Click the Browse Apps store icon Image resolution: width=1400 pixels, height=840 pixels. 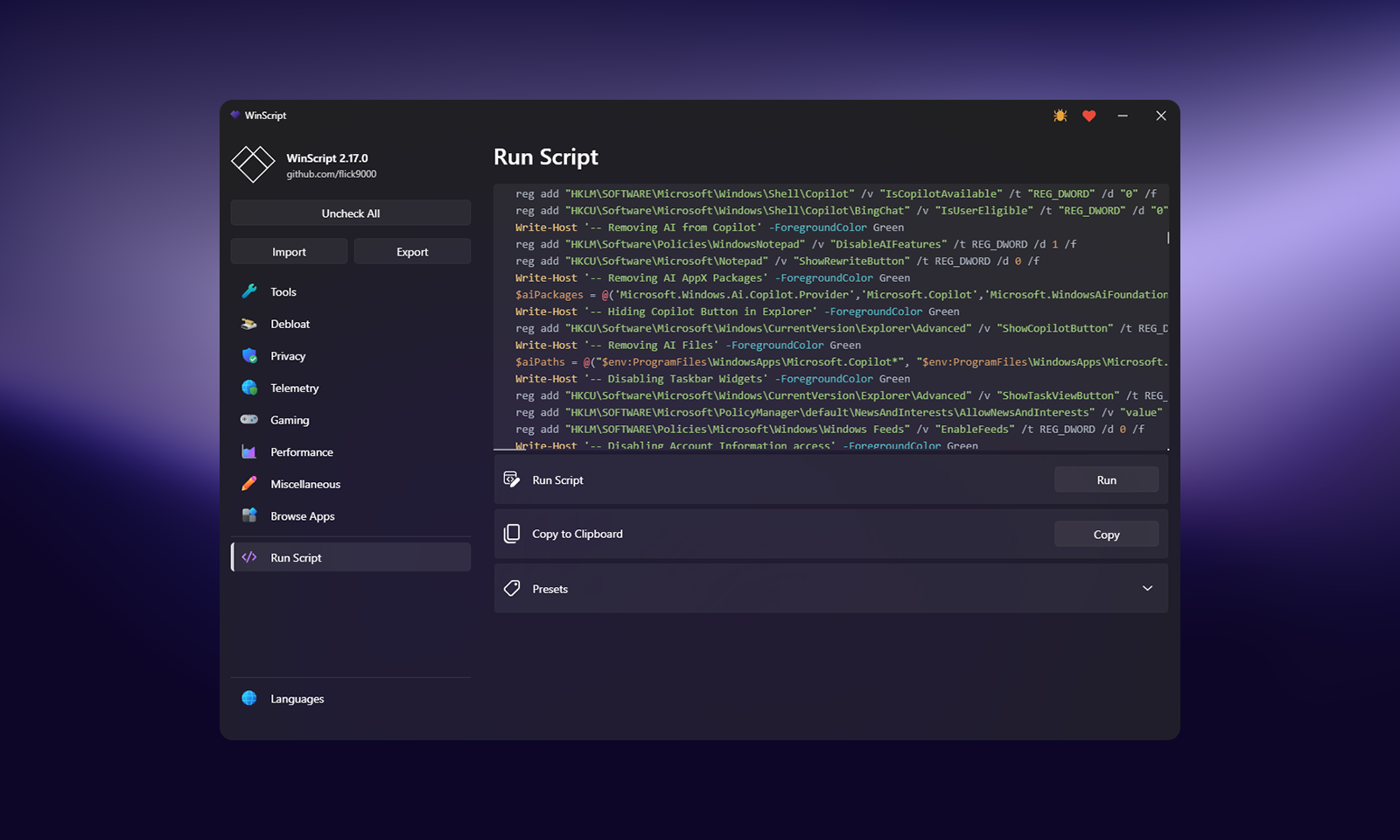point(249,515)
